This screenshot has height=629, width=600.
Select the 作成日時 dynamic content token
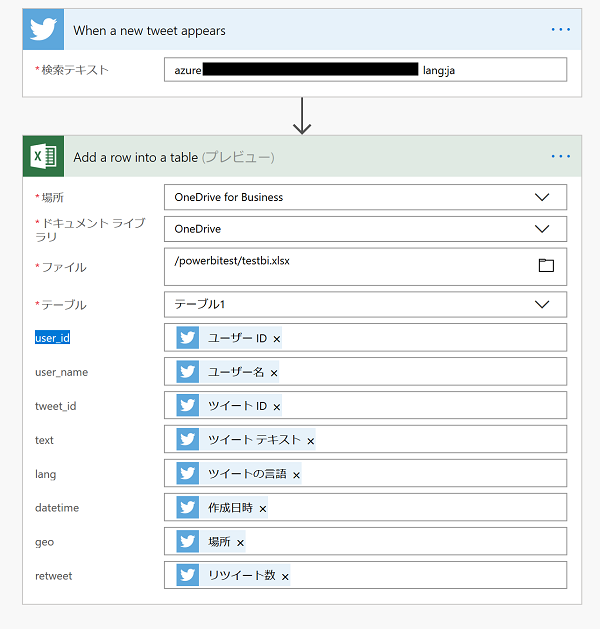222,507
